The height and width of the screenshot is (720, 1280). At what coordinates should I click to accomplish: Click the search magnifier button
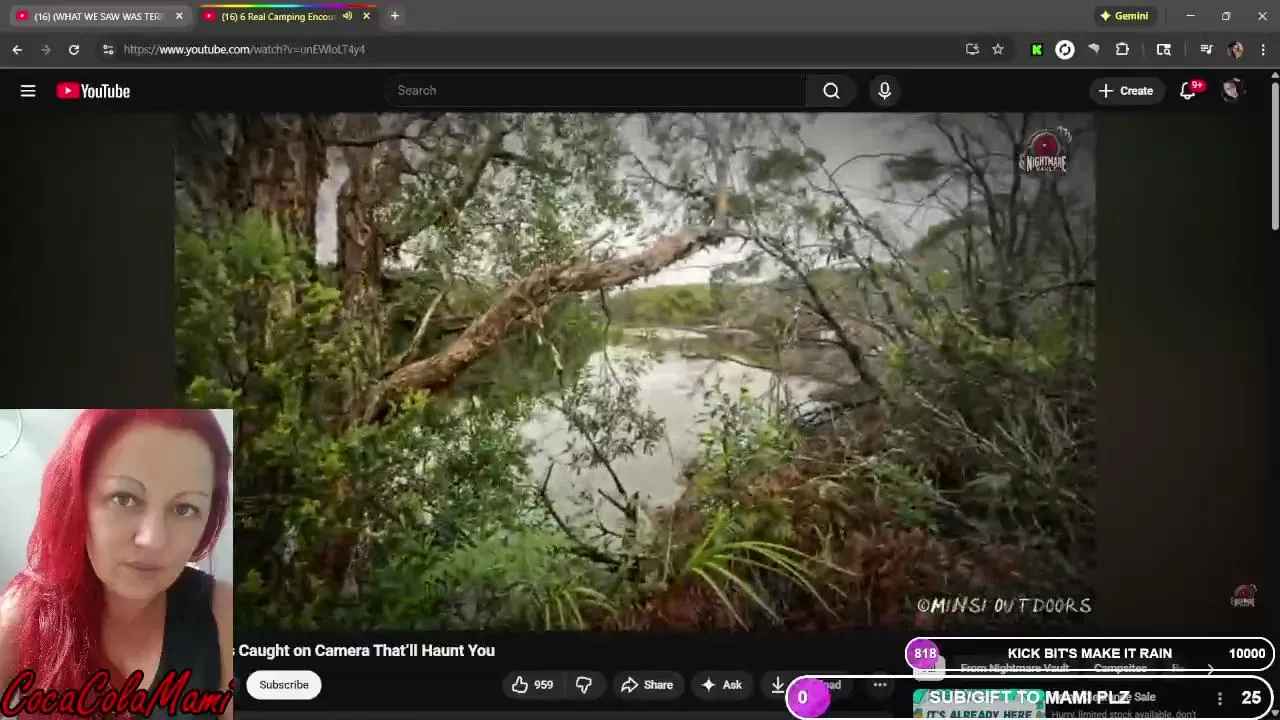pyautogui.click(x=831, y=91)
